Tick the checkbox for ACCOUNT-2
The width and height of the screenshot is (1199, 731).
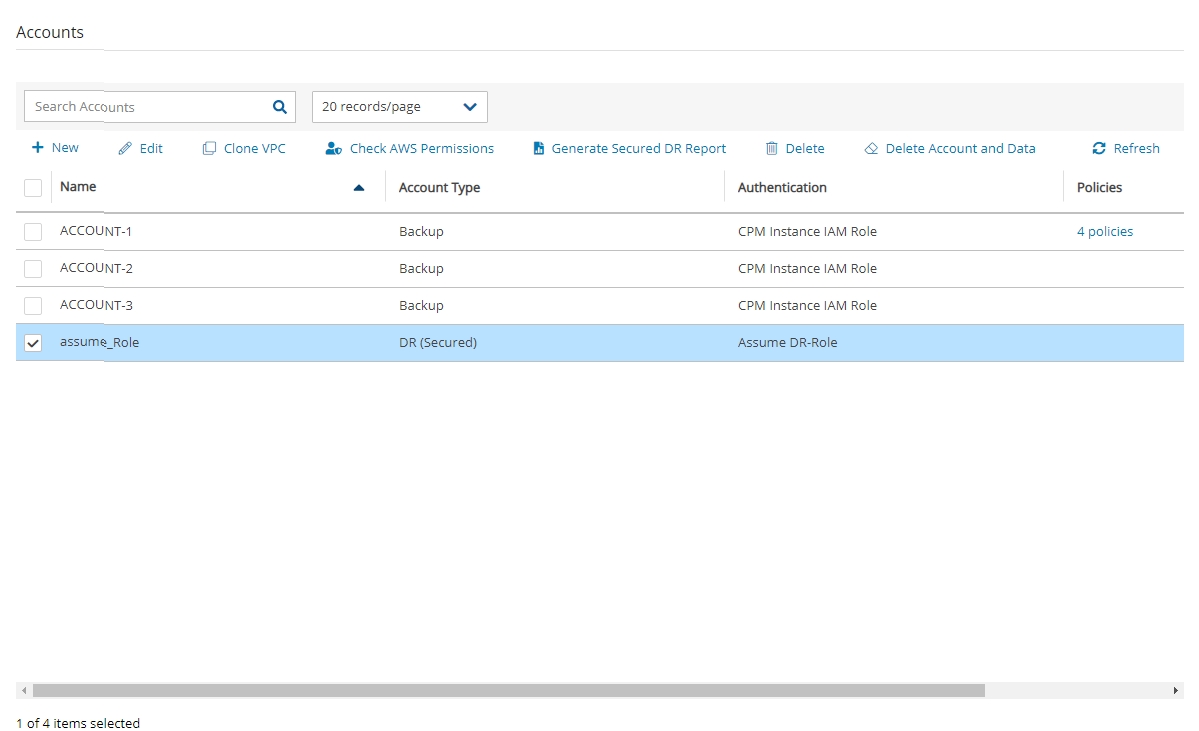[x=33, y=269]
